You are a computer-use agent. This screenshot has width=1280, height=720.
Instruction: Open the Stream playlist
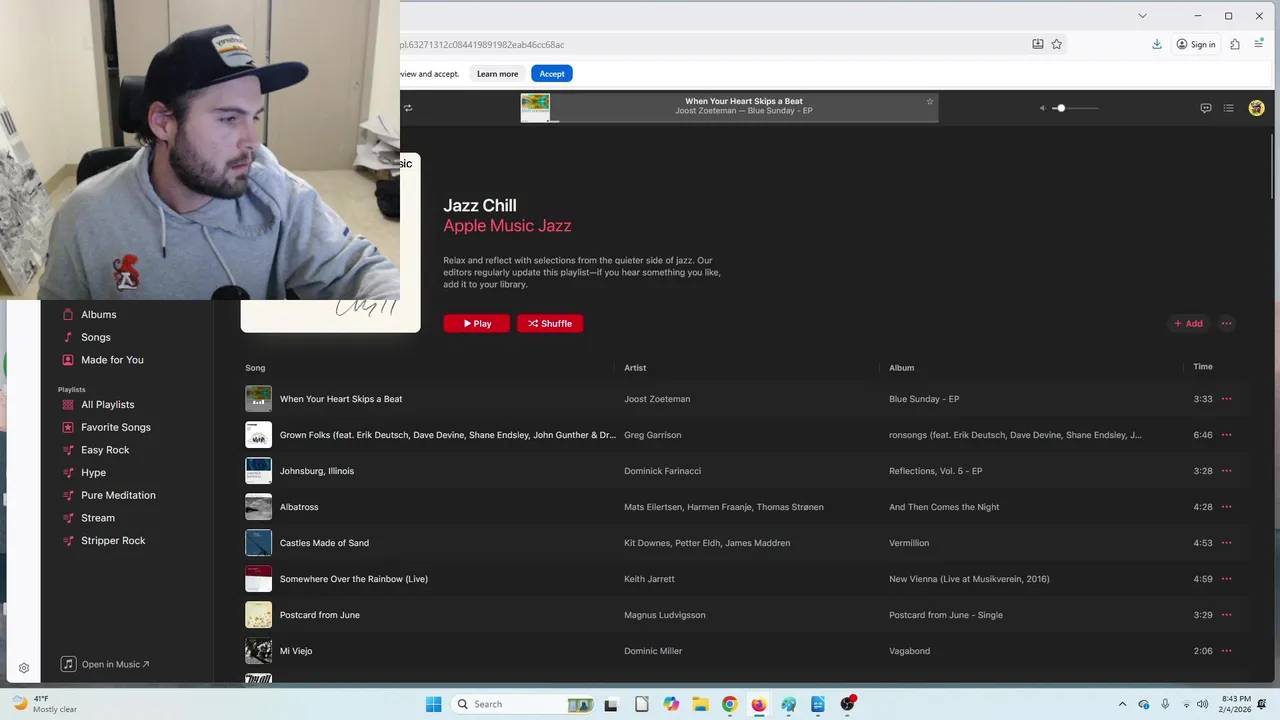click(98, 518)
